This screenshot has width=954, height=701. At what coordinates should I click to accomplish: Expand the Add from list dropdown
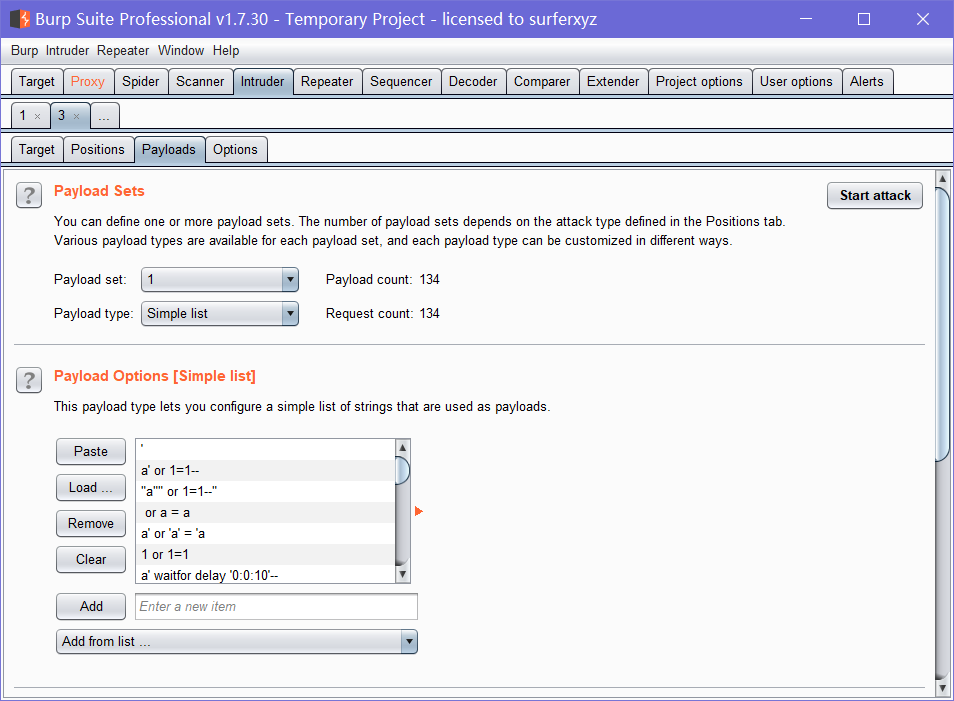pyautogui.click(x=237, y=641)
